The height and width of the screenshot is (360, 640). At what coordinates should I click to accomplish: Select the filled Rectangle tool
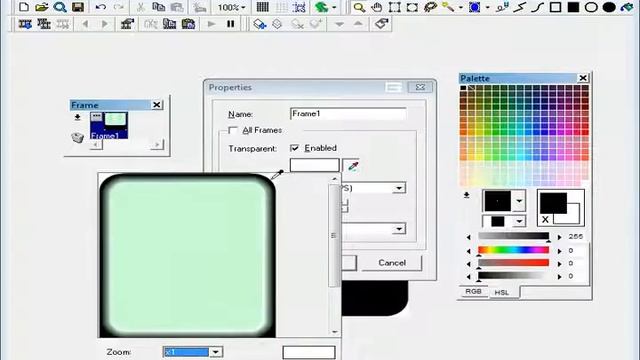(573, 7)
